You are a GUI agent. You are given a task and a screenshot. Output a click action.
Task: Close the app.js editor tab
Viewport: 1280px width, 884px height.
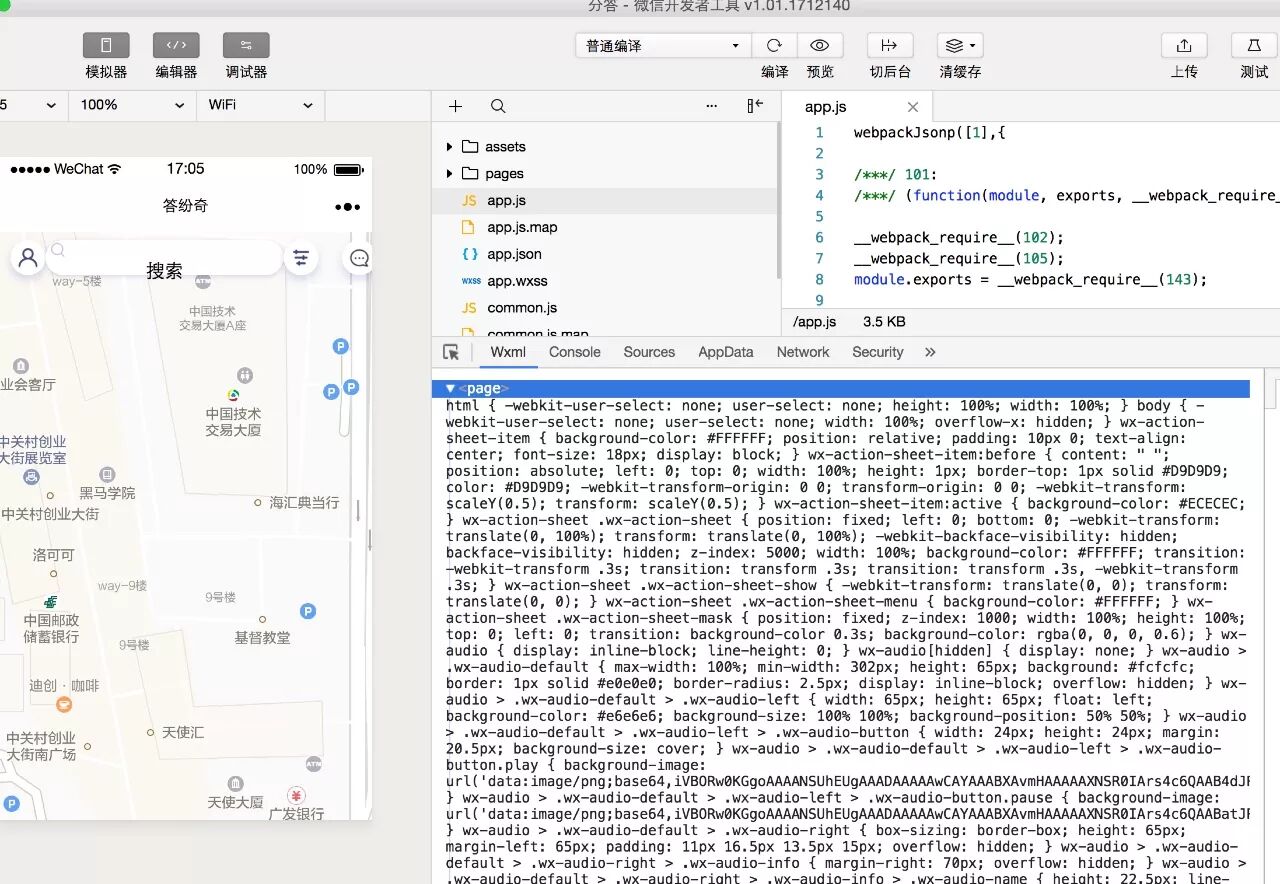(x=912, y=107)
